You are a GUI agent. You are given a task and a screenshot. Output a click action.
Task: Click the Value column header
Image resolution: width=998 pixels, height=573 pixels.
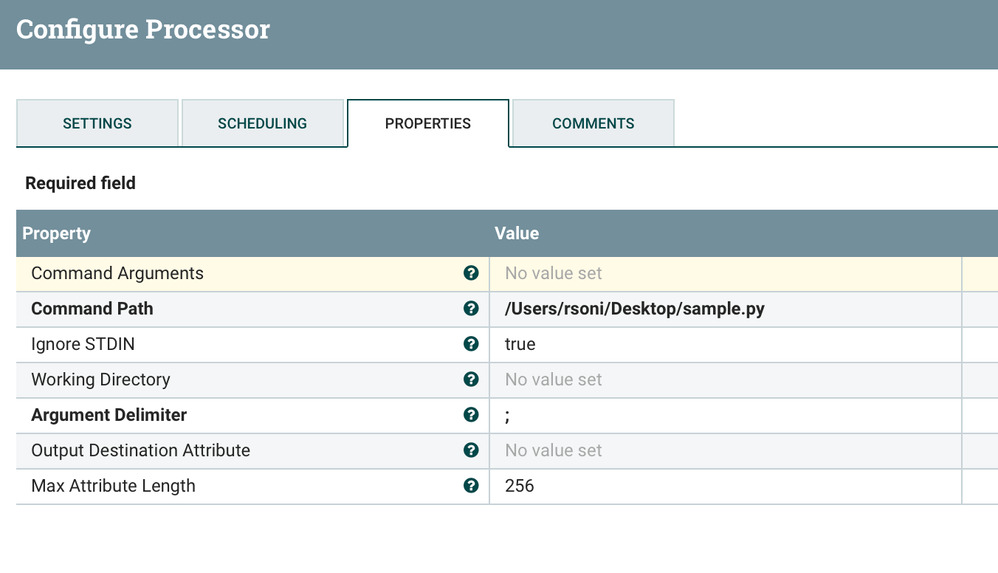[517, 233]
